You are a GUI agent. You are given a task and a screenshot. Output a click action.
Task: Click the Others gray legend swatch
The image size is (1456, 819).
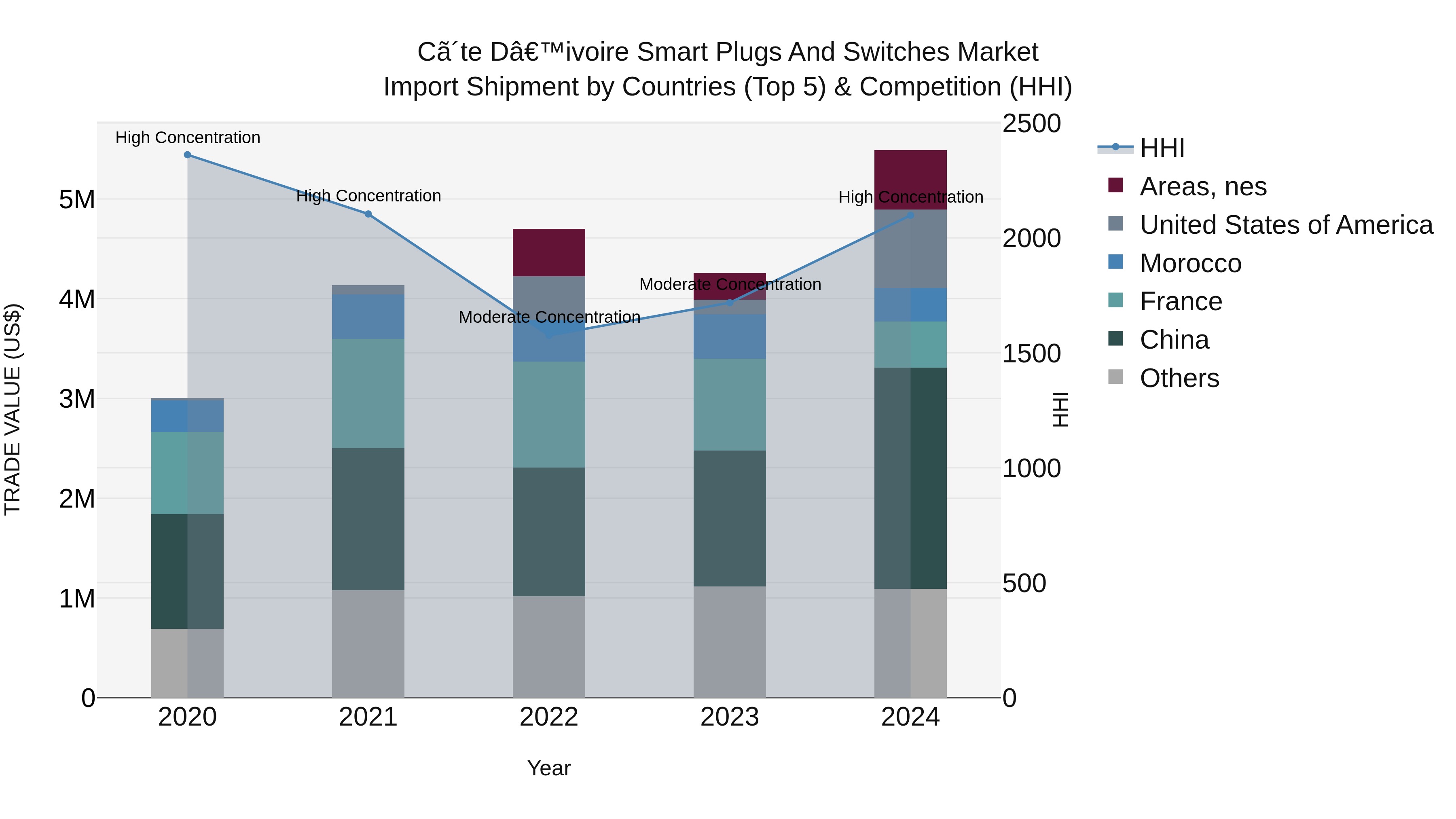point(1116,377)
